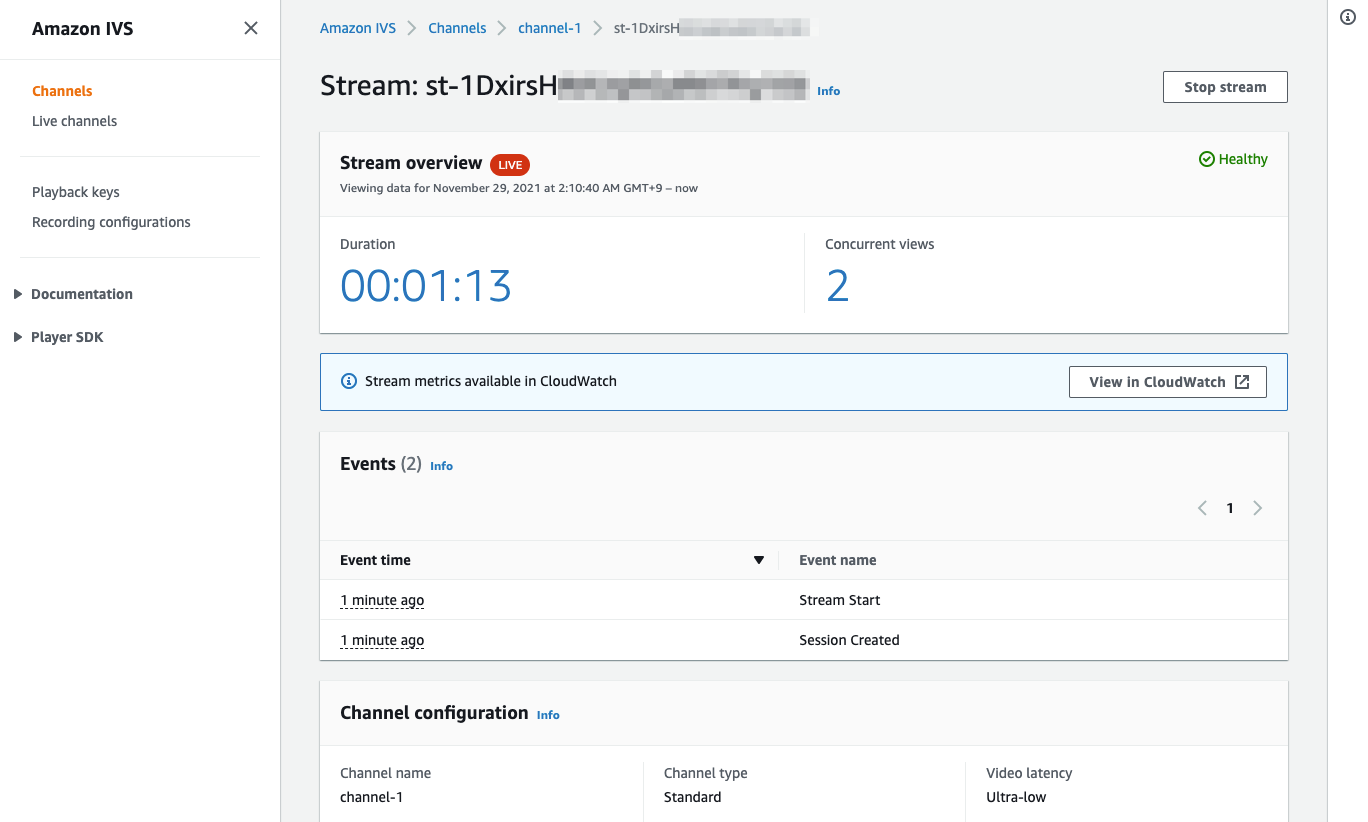Click the duration value 00:01:13
1368x822 pixels.
tap(426, 286)
